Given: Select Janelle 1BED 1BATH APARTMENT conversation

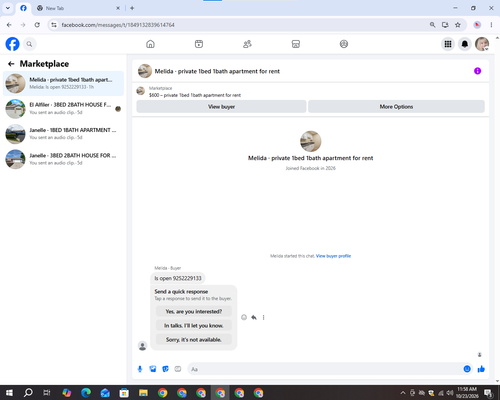Looking at the screenshot, I should (63, 134).
